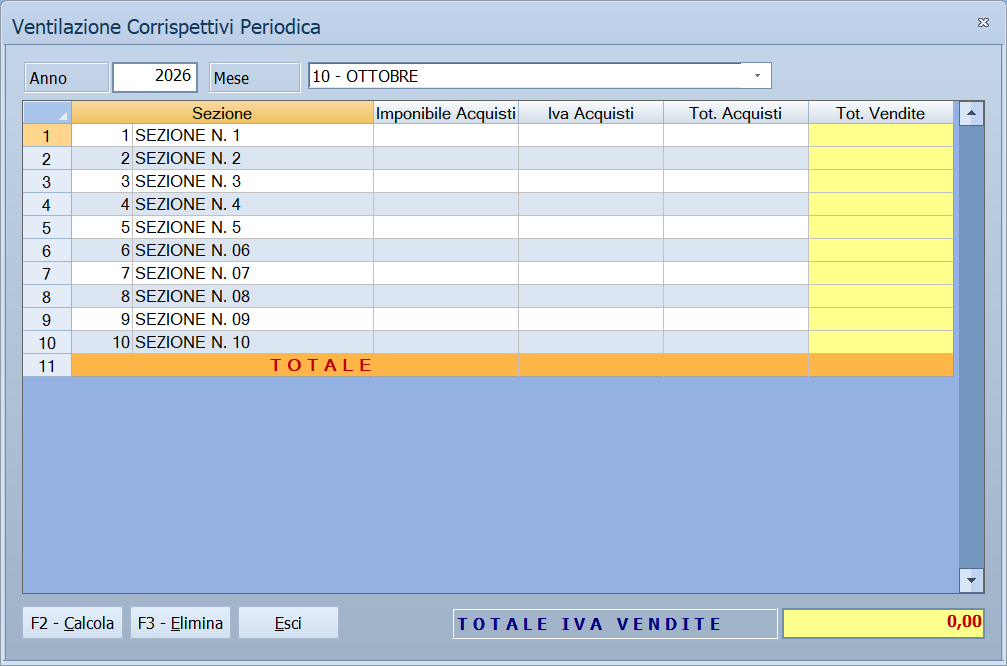Select row header number 2
1007x666 pixels.
[x=47, y=159]
